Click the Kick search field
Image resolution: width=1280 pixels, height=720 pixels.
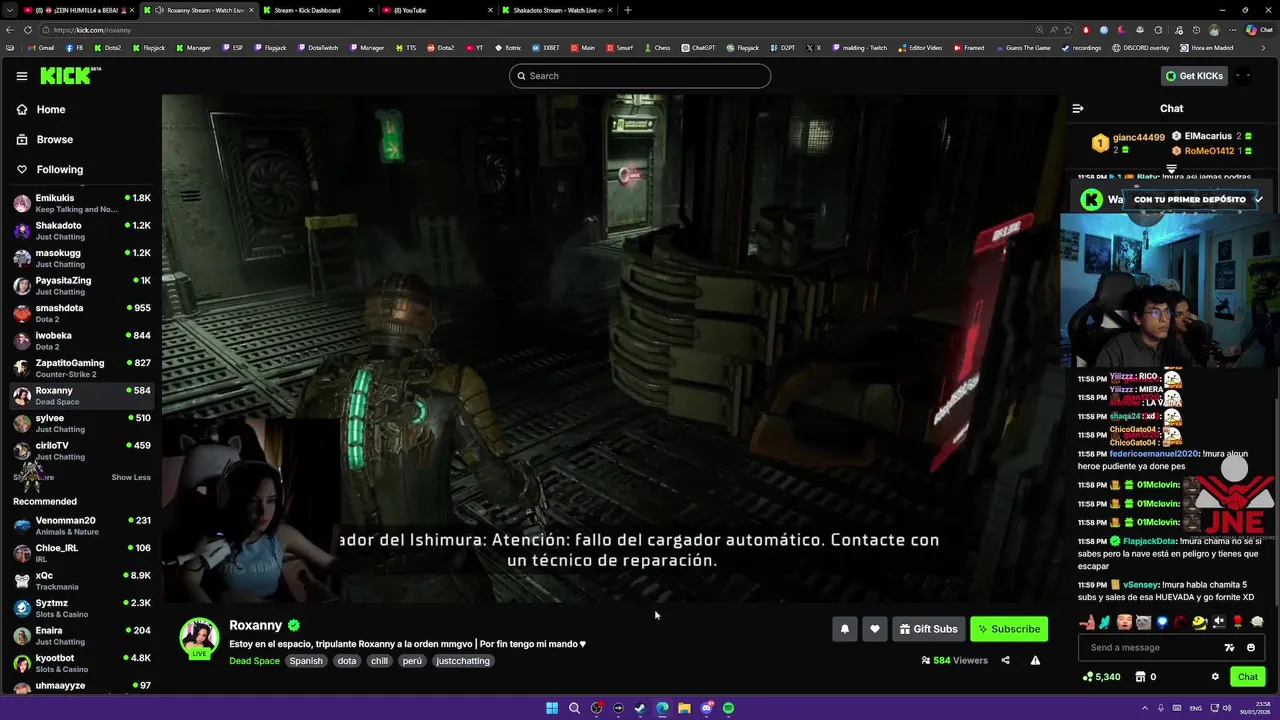pos(640,76)
